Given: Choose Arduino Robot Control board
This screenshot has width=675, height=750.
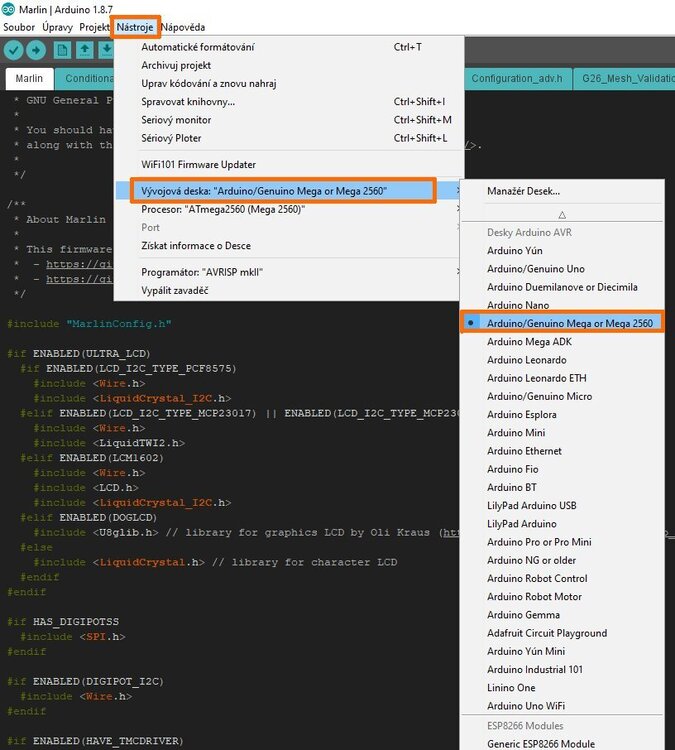Looking at the screenshot, I should pos(562,578).
